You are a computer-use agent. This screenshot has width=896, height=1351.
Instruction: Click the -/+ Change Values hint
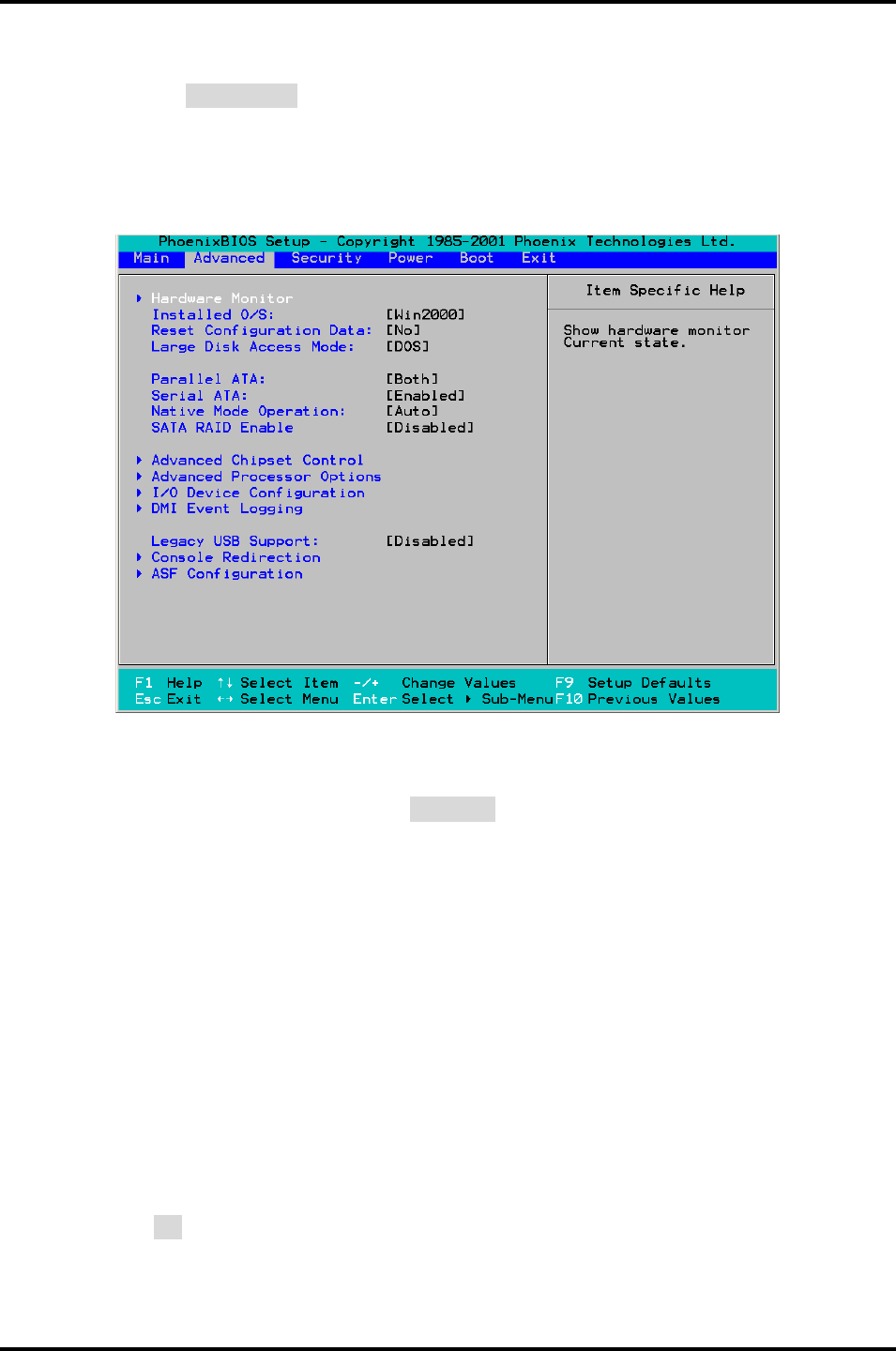point(435,683)
